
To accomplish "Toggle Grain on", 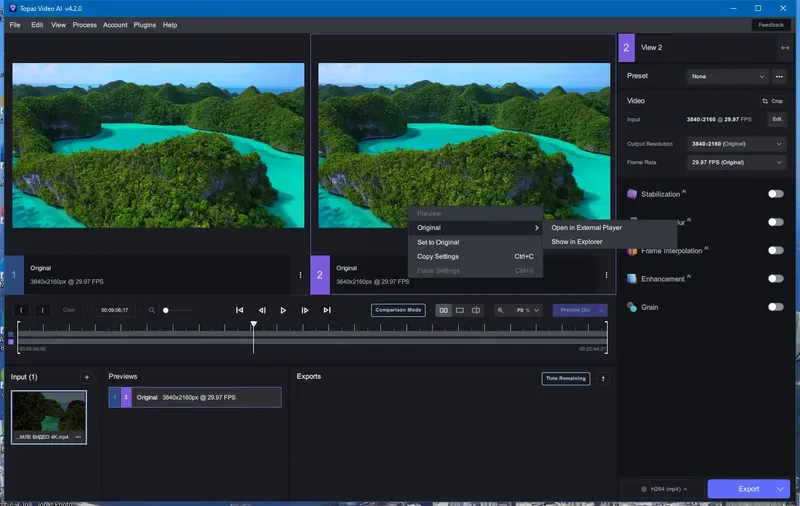I will click(x=775, y=307).
